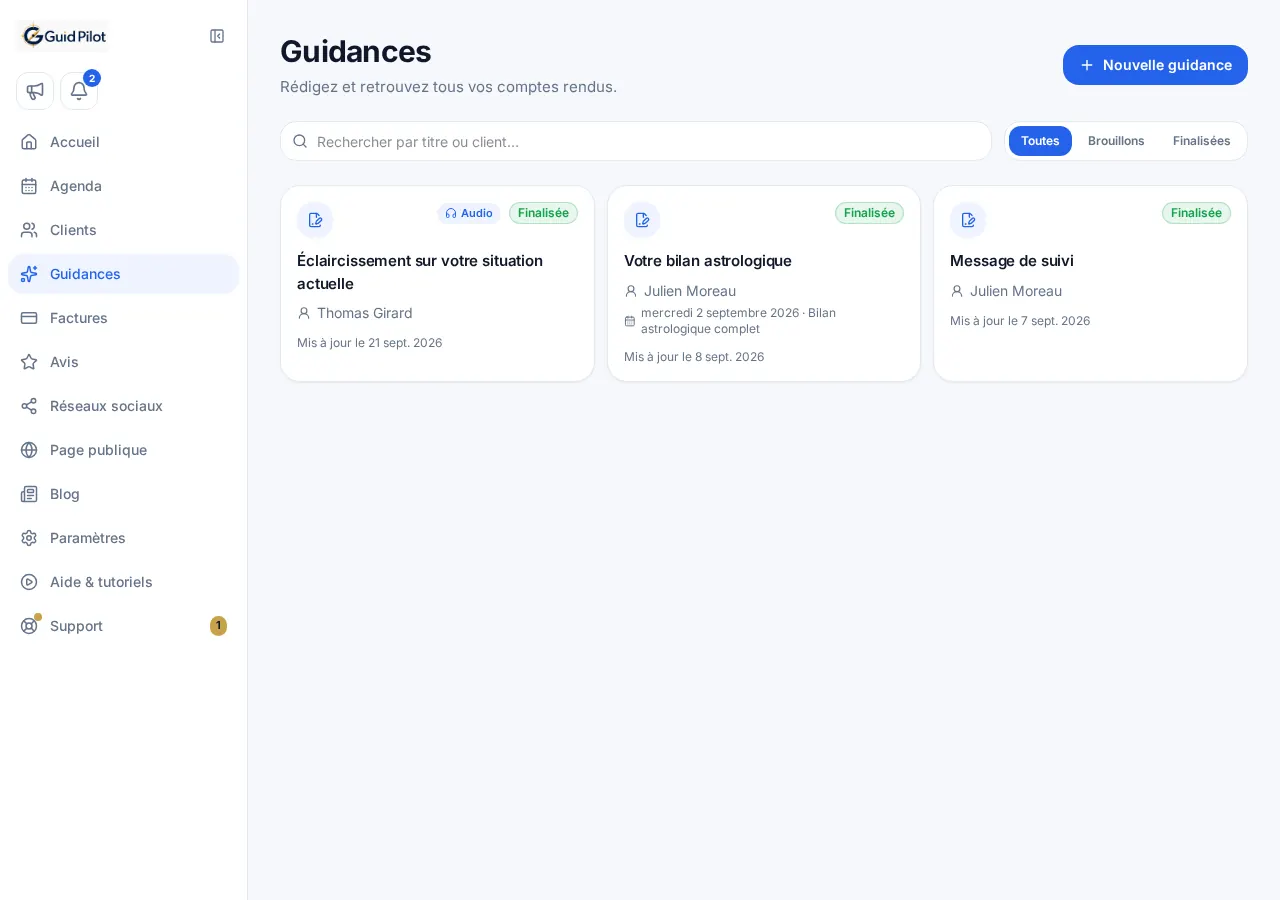Viewport: 1280px width, 900px height.
Task: Click the Support lifebuoy icon
Action: (x=29, y=626)
